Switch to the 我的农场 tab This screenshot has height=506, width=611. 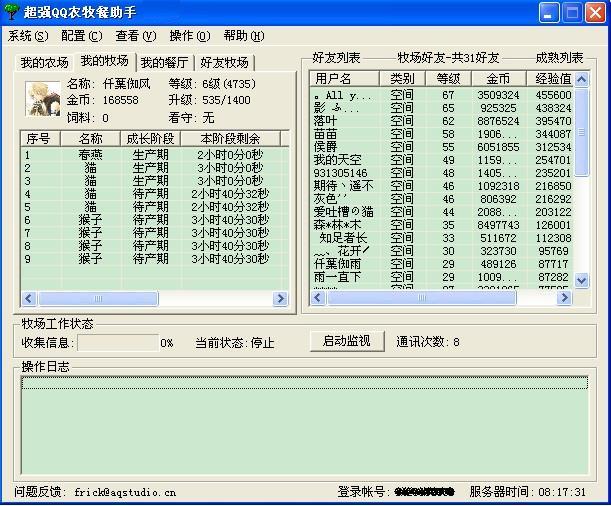point(44,63)
